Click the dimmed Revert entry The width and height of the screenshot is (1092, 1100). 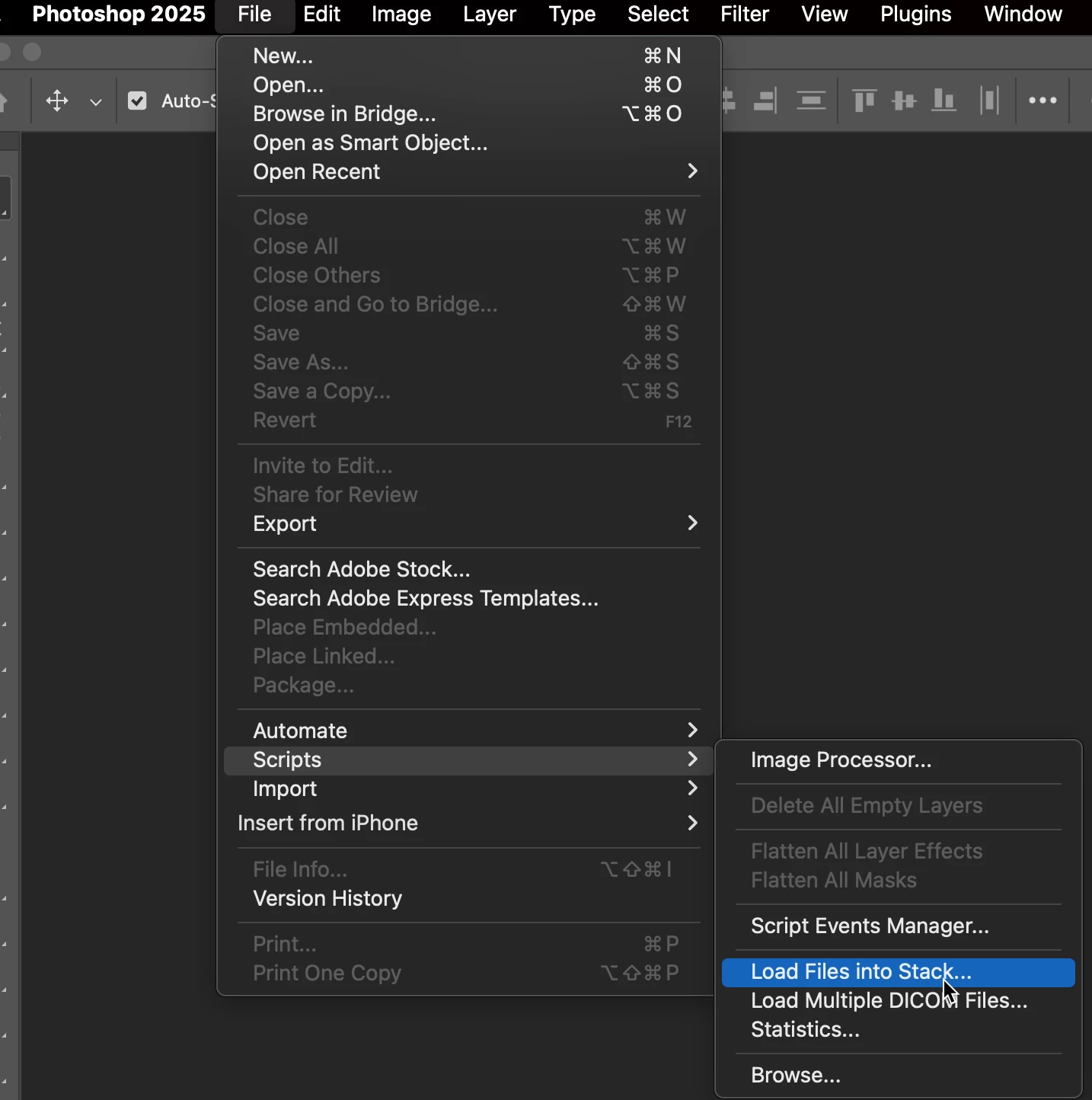pyautogui.click(x=468, y=420)
